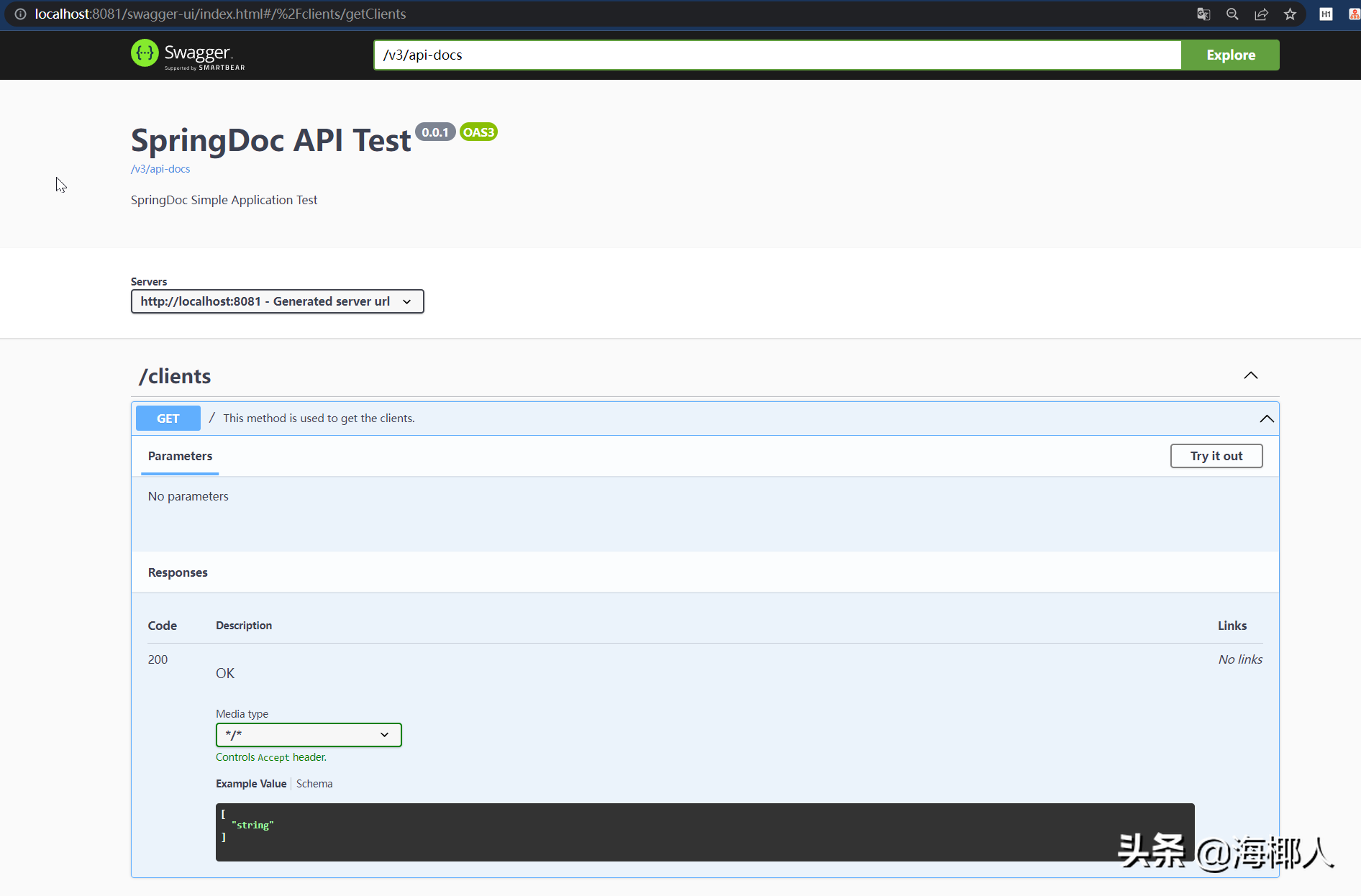Click the /v3/api-docs input field

tap(777, 55)
